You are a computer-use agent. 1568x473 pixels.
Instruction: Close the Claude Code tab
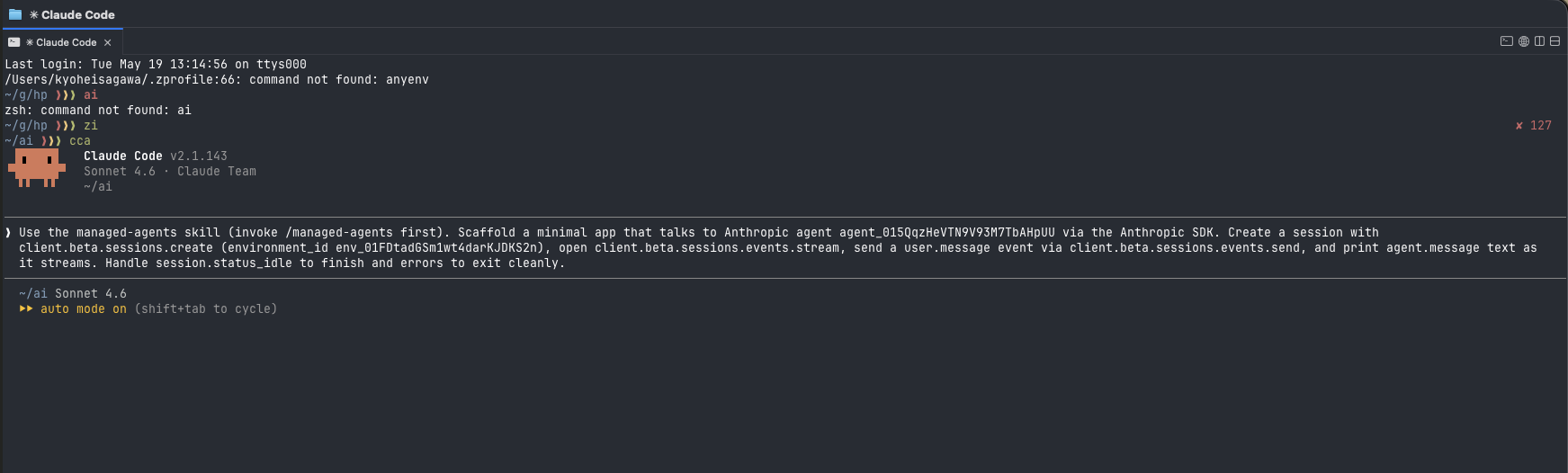(x=108, y=42)
